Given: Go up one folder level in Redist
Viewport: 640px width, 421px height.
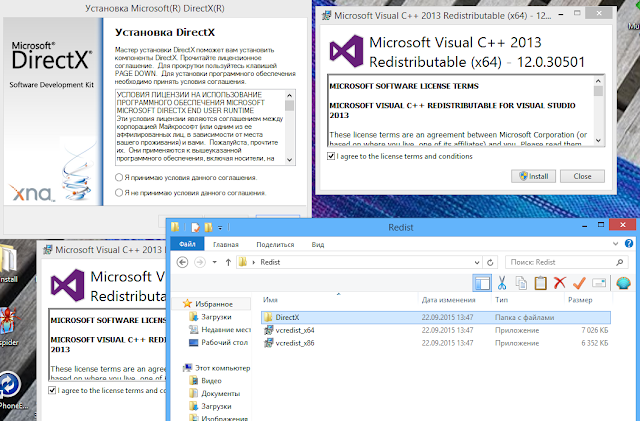Looking at the screenshot, I should click(228, 262).
